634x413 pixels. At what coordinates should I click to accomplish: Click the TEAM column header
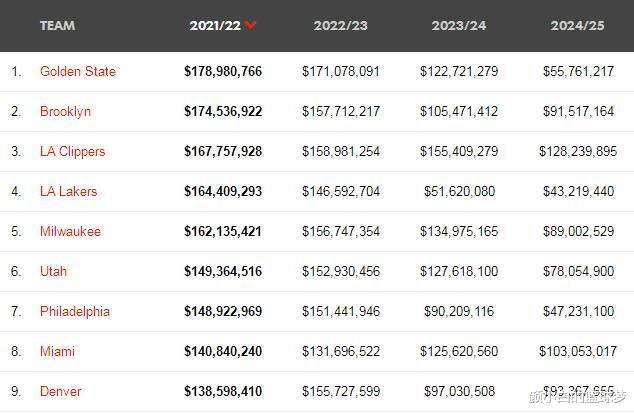[57, 25]
